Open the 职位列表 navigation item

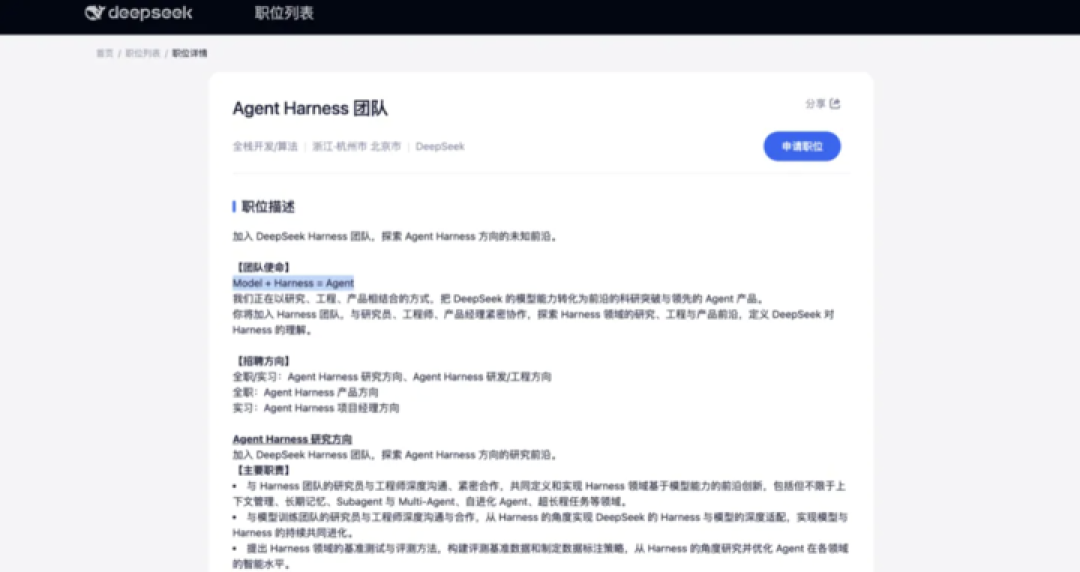point(284,13)
